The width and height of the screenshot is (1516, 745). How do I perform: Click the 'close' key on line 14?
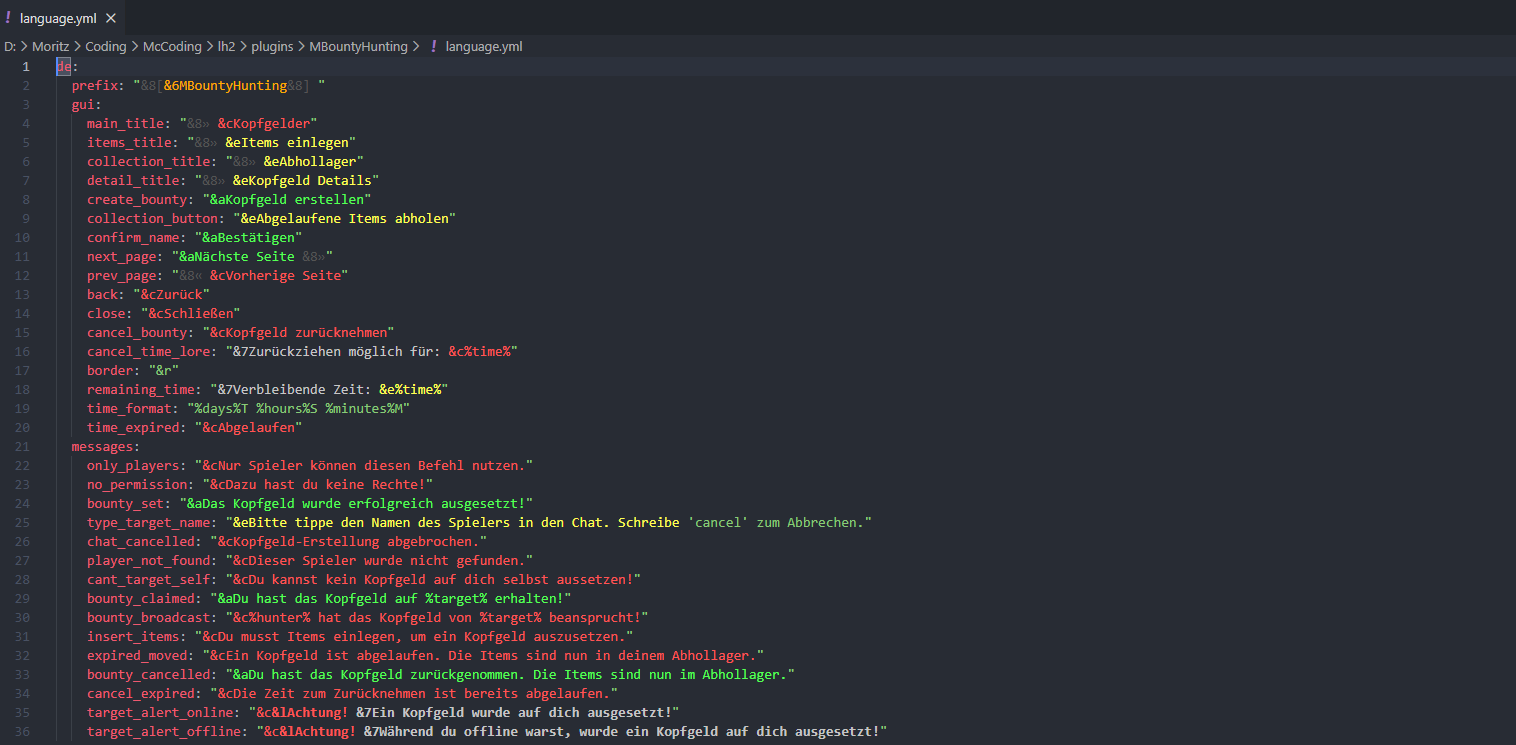106,313
